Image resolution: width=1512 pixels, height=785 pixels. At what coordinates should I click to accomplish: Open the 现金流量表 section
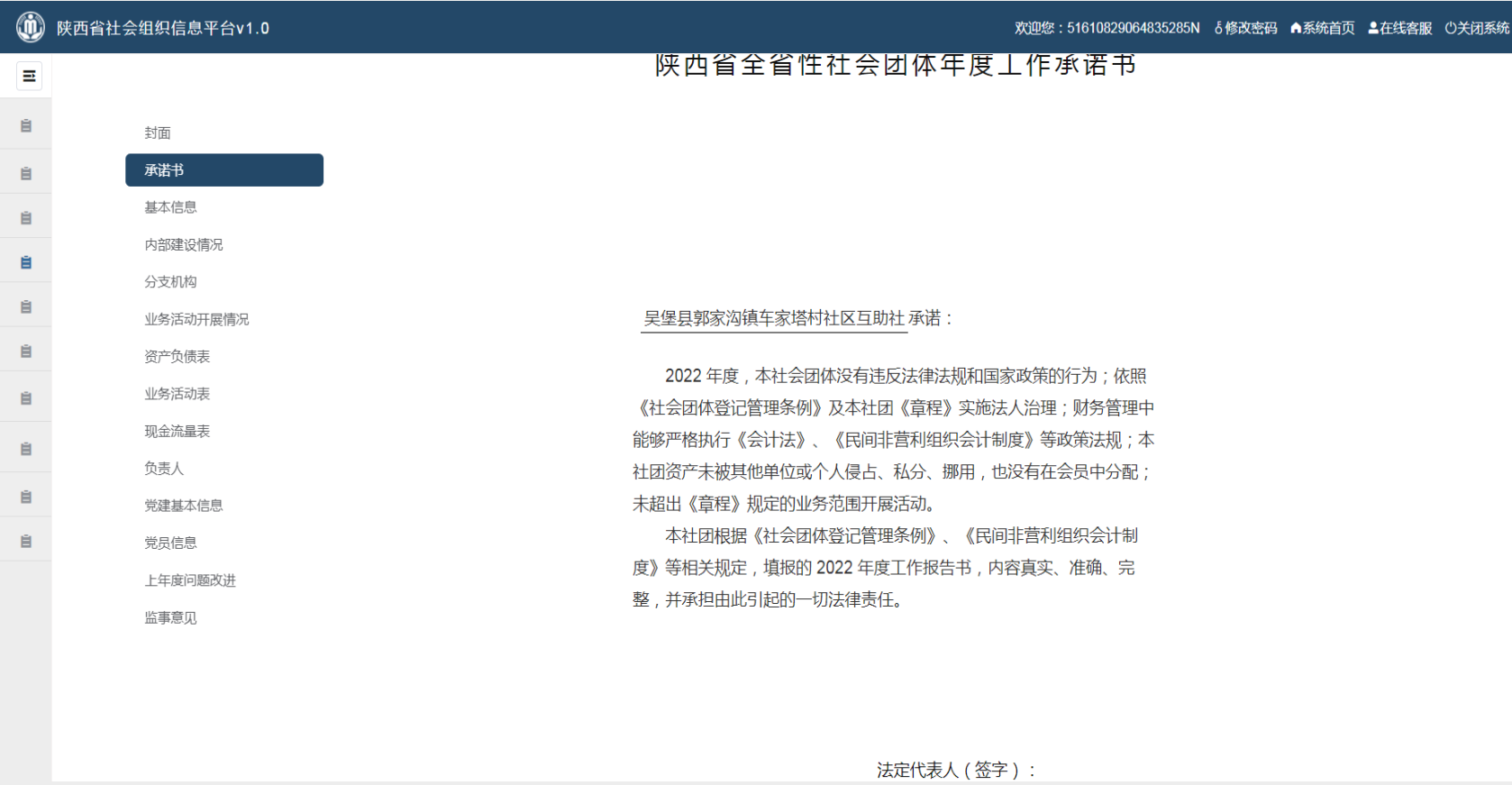click(178, 432)
